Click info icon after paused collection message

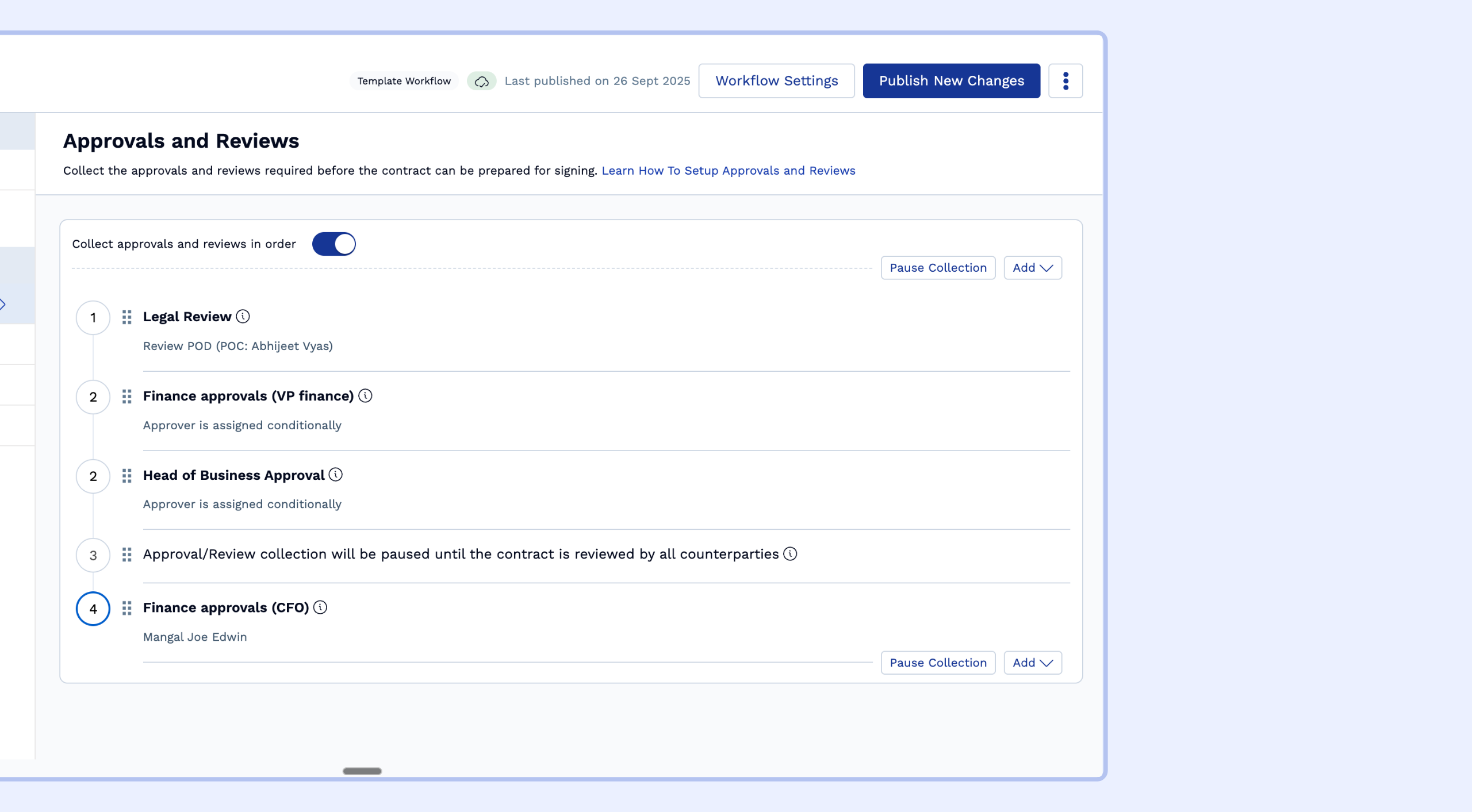(791, 554)
